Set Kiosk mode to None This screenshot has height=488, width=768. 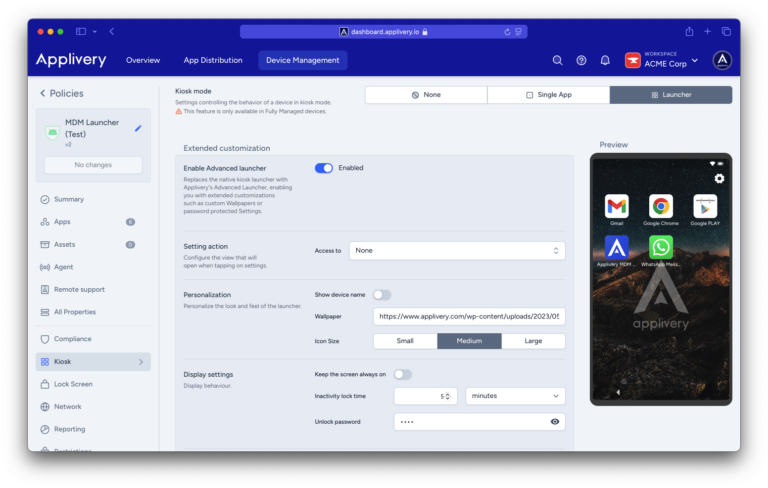(x=426, y=95)
